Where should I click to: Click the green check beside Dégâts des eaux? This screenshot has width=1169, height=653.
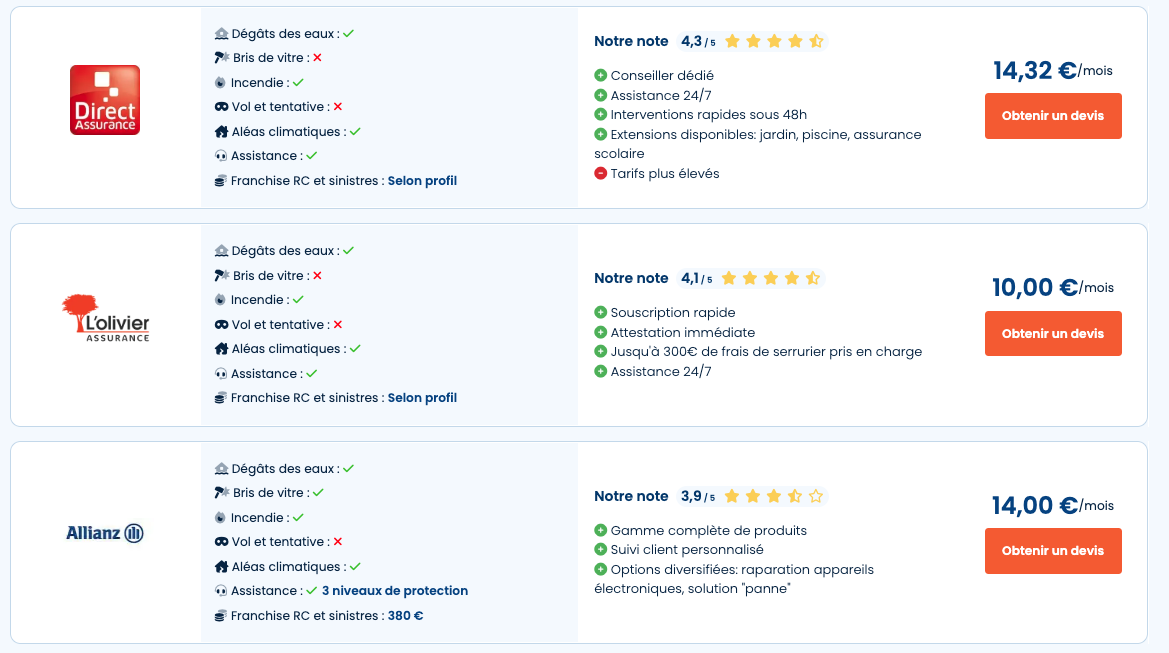click(x=349, y=32)
